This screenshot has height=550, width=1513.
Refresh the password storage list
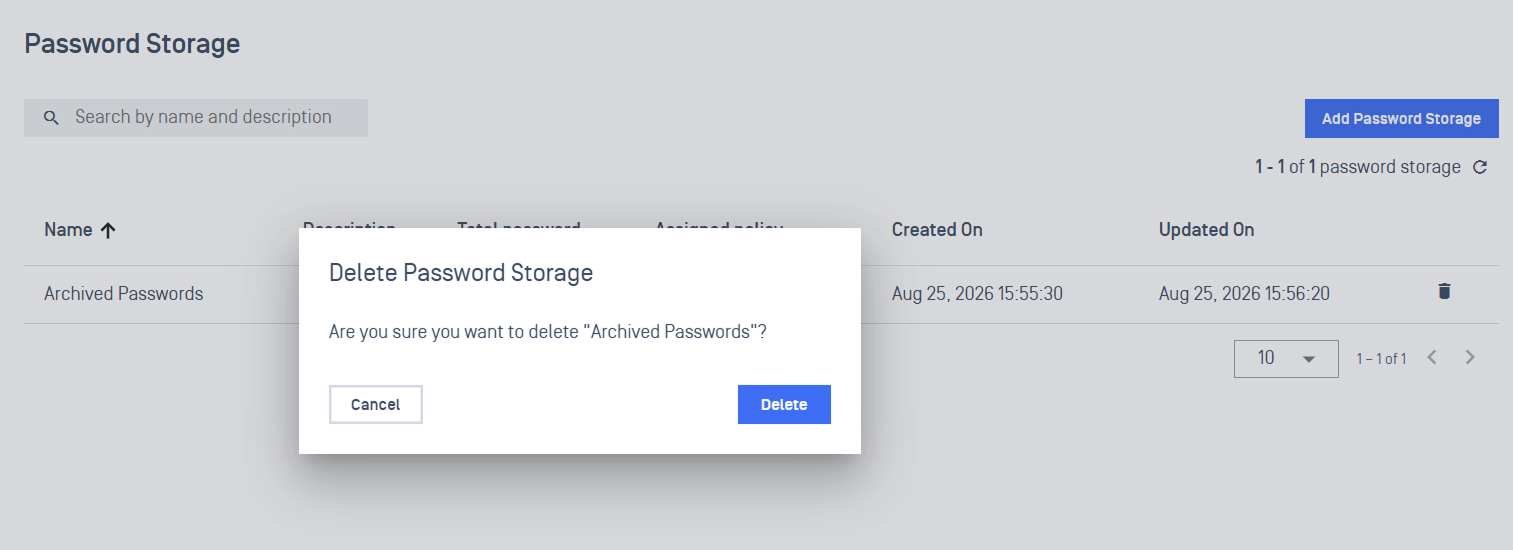pyautogui.click(x=1481, y=167)
